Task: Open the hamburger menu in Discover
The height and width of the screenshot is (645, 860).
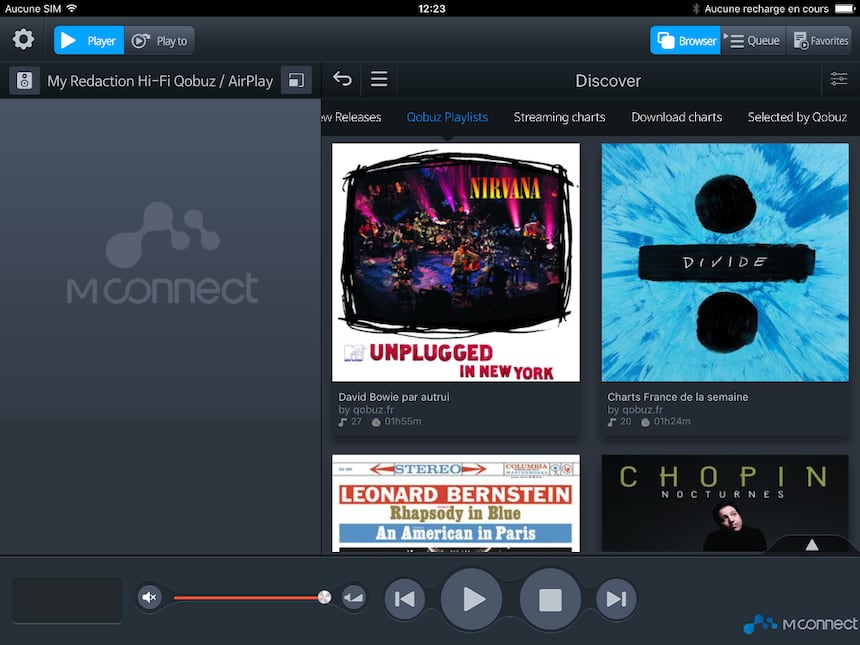Action: (379, 79)
